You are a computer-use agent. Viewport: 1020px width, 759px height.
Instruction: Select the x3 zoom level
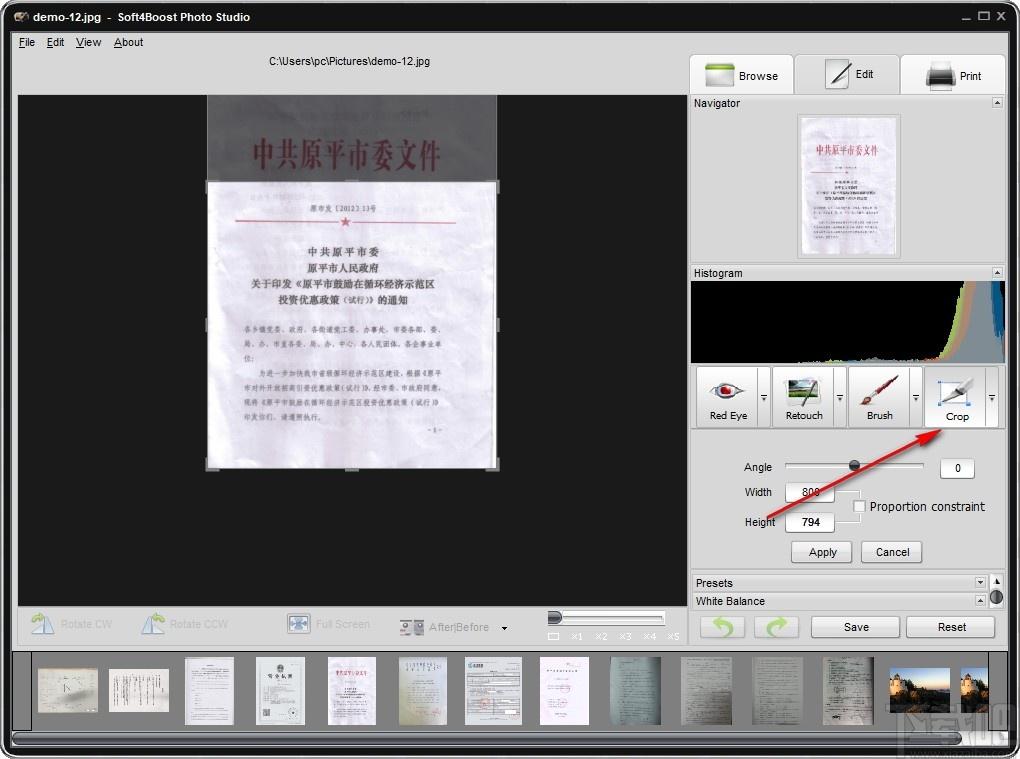point(625,636)
